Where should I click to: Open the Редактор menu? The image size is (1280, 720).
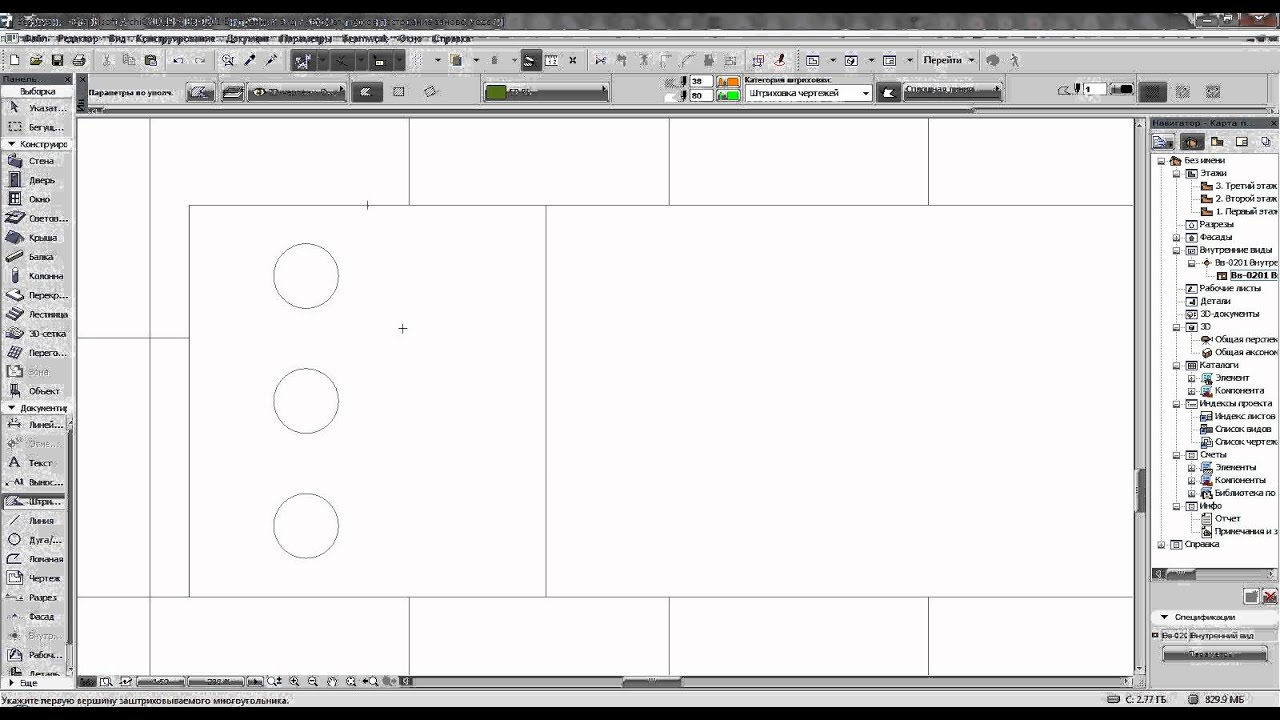(x=78, y=38)
